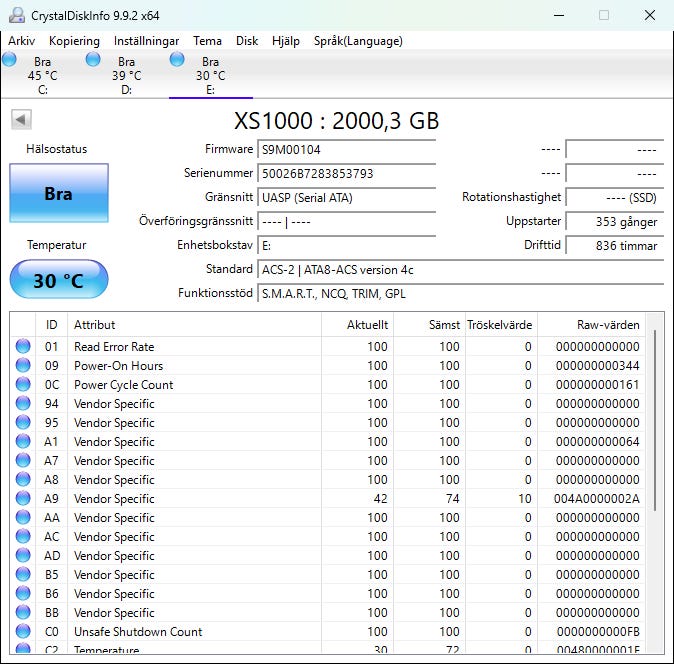Click the Unsafe Shutdown Count attribute name
This screenshot has height=664, width=674.
(x=138, y=631)
